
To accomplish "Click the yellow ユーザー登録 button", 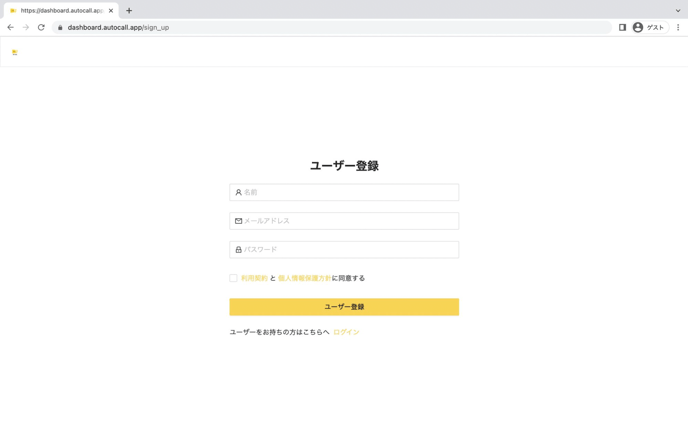I will pos(344,307).
